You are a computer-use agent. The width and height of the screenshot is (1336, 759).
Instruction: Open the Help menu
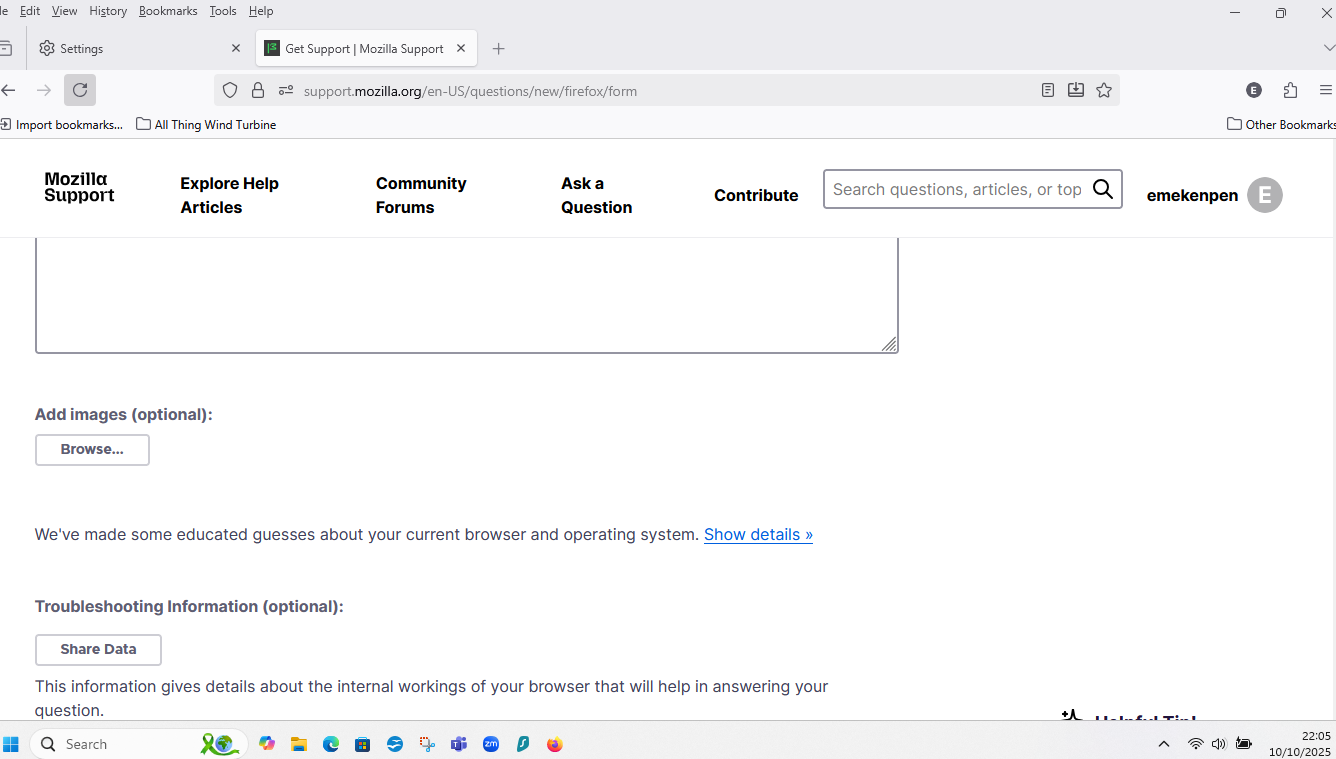pos(261,11)
